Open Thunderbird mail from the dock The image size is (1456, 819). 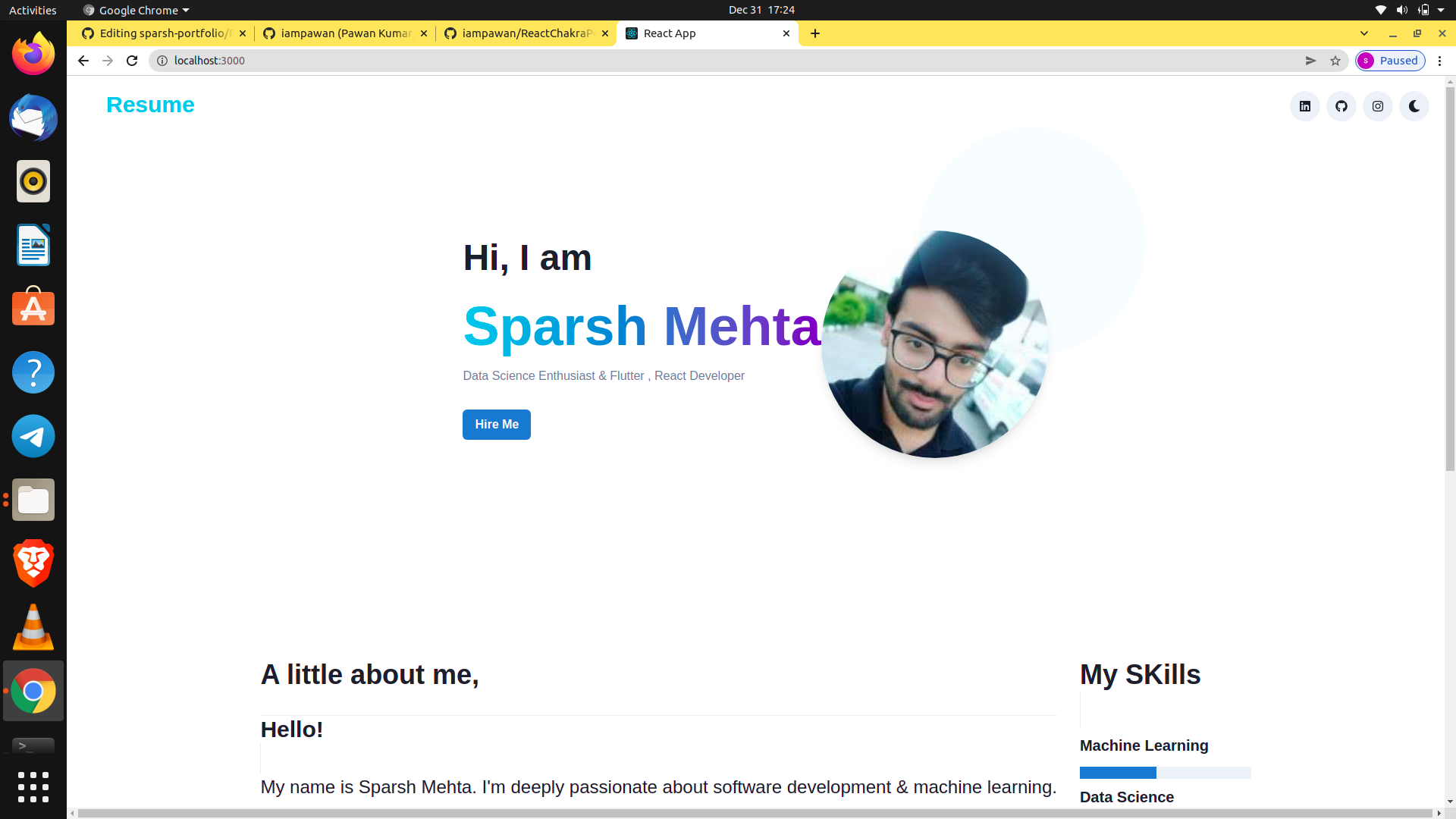pos(33,118)
